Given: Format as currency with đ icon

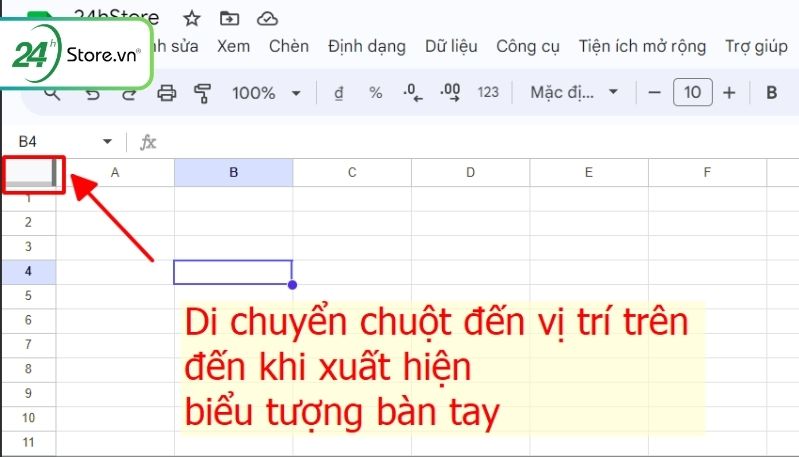Looking at the screenshot, I should coord(339,93).
